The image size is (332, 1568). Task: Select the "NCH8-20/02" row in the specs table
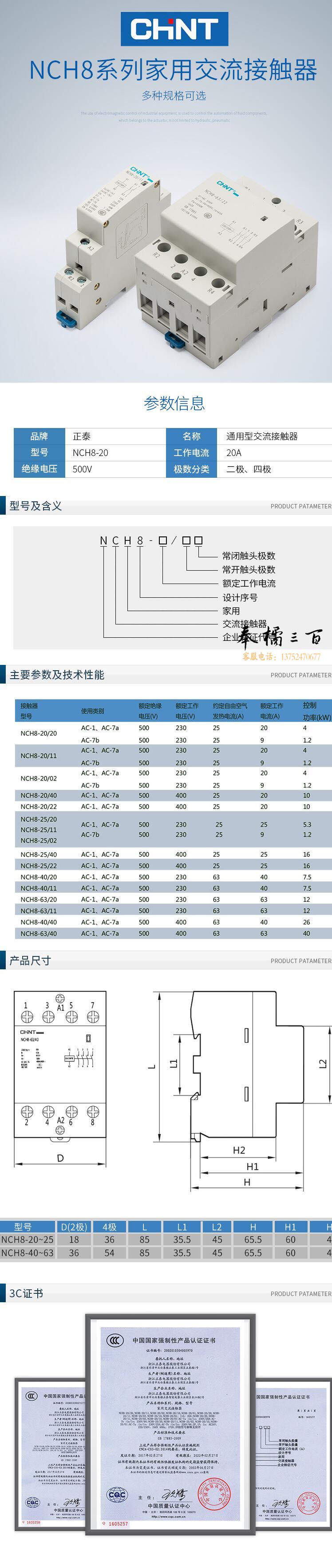173,779
